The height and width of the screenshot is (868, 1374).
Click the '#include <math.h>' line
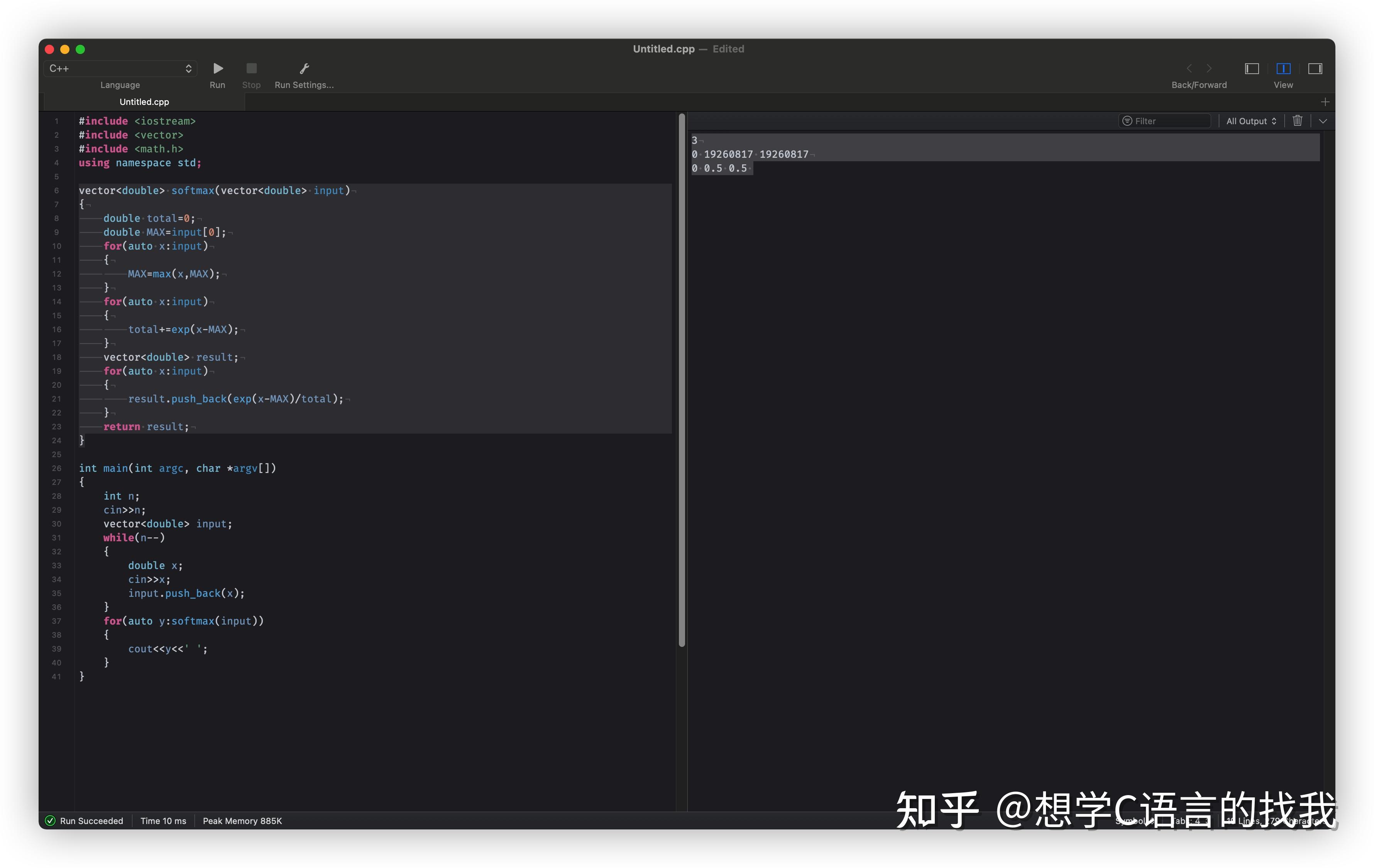click(x=131, y=149)
